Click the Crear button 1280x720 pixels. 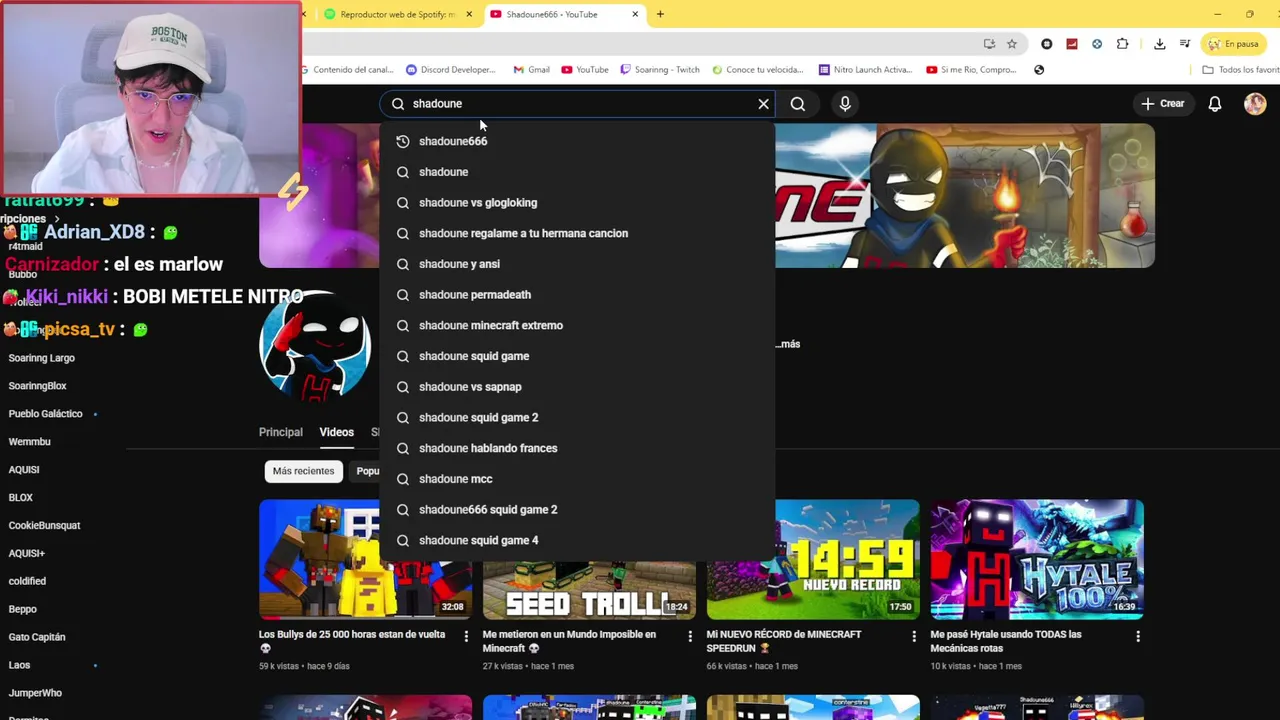[1163, 104]
